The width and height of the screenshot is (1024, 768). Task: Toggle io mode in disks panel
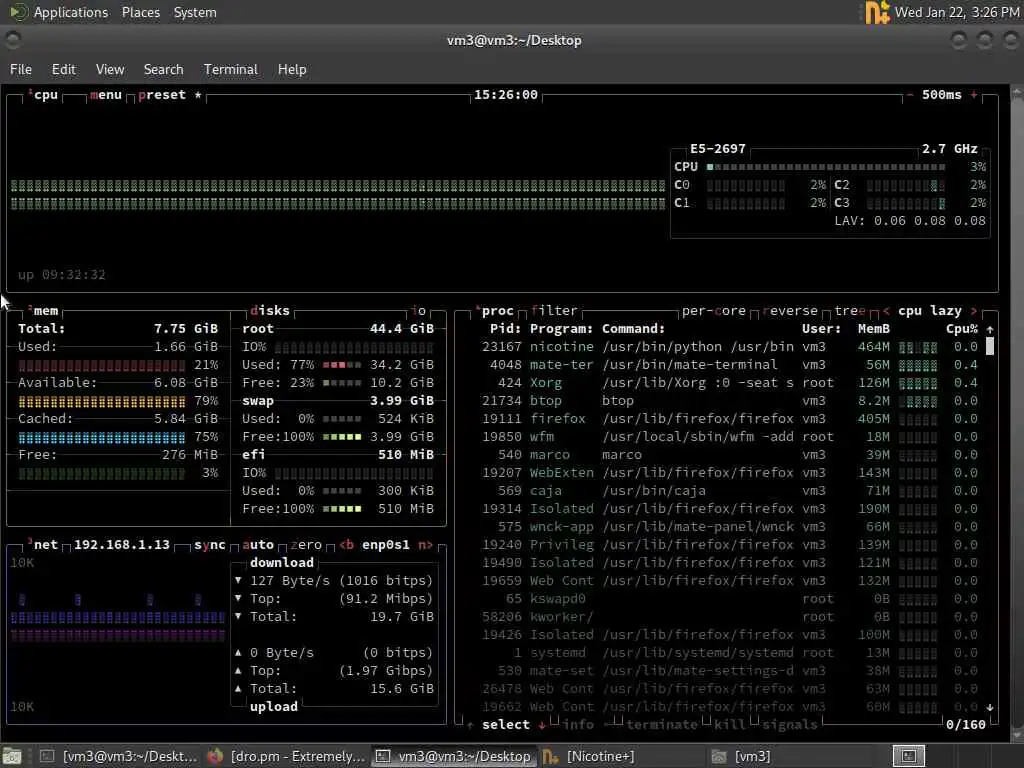418,311
